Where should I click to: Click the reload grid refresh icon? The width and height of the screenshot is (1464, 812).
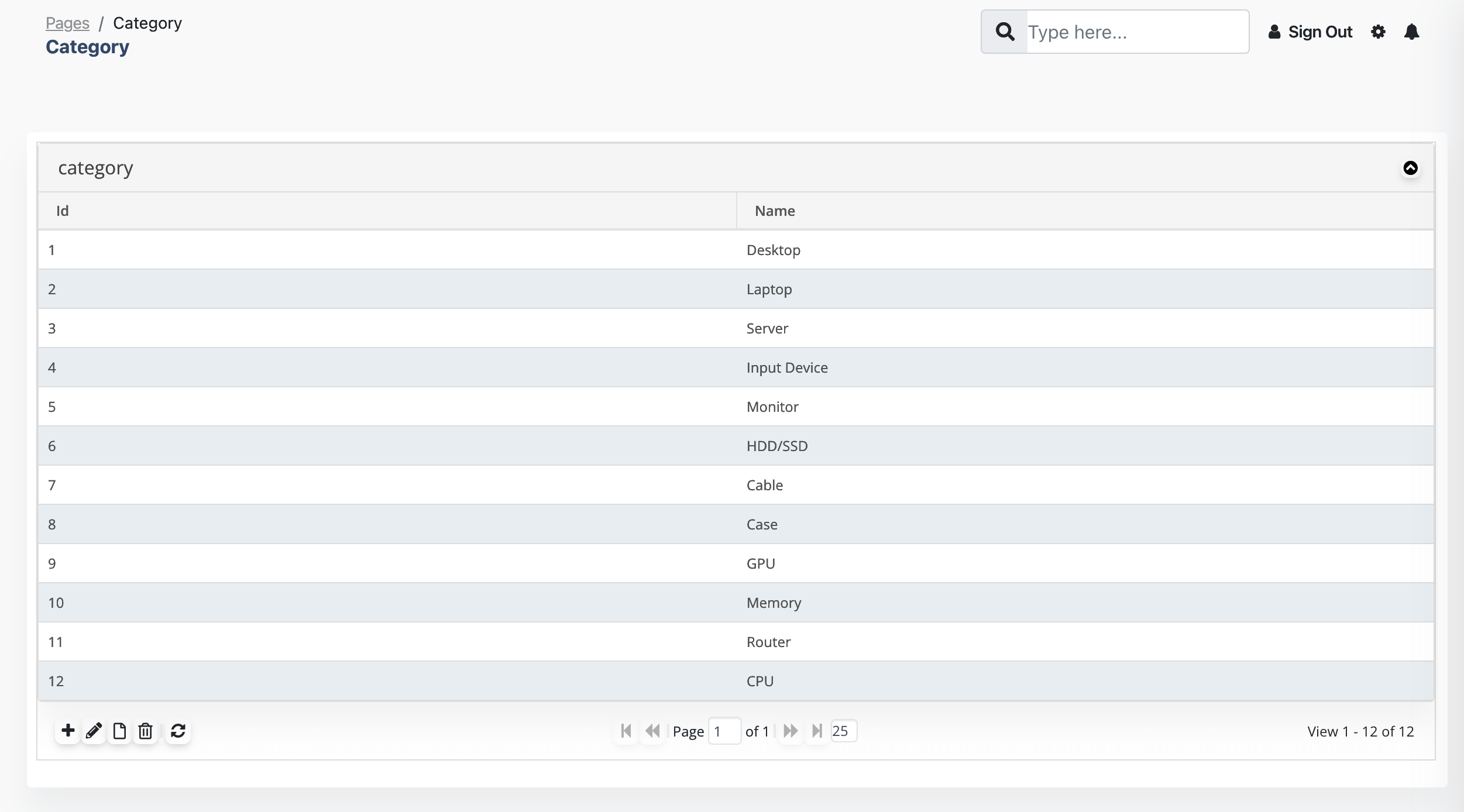(178, 731)
